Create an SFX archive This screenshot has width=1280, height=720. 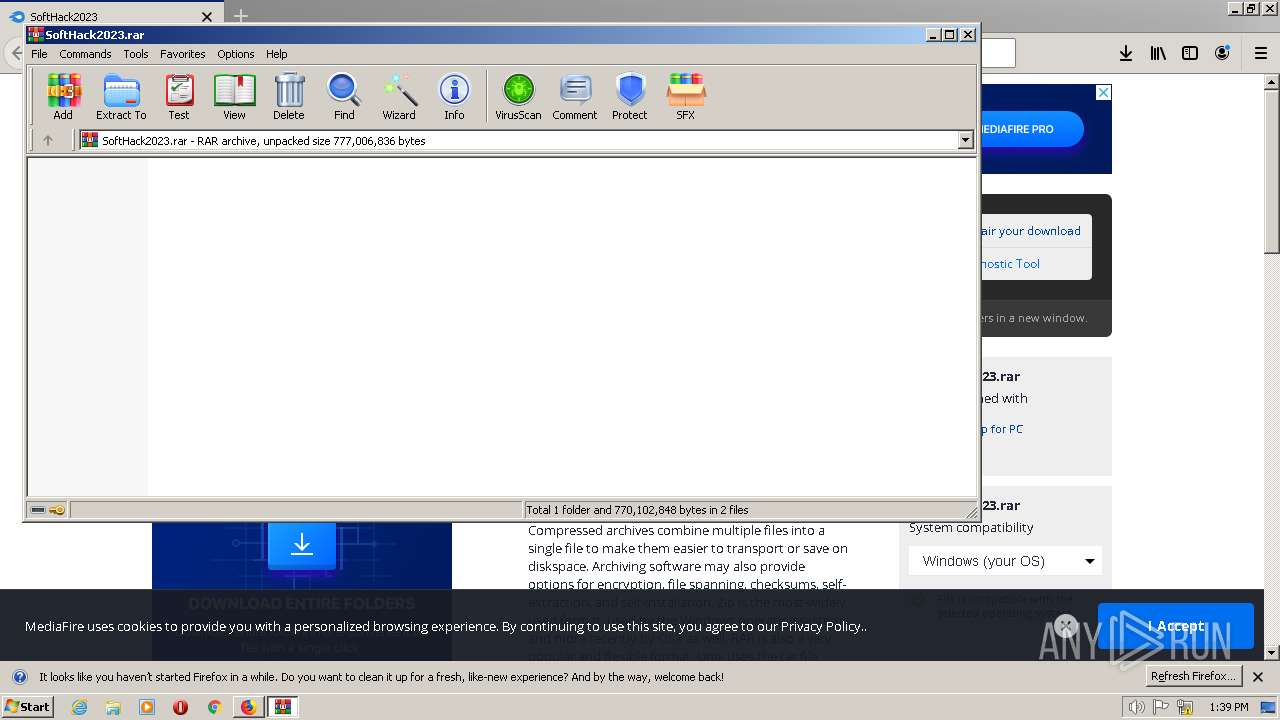pyautogui.click(x=685, y=97)
